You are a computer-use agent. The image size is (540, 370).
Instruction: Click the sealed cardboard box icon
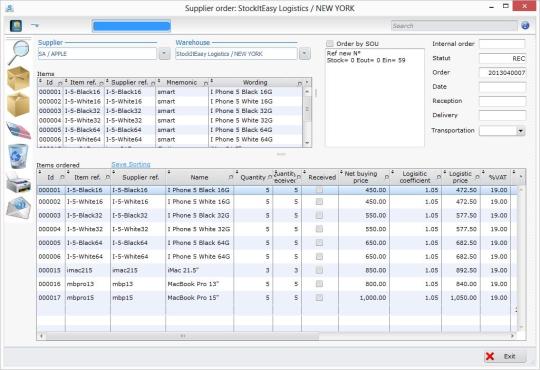coord(18,78)
